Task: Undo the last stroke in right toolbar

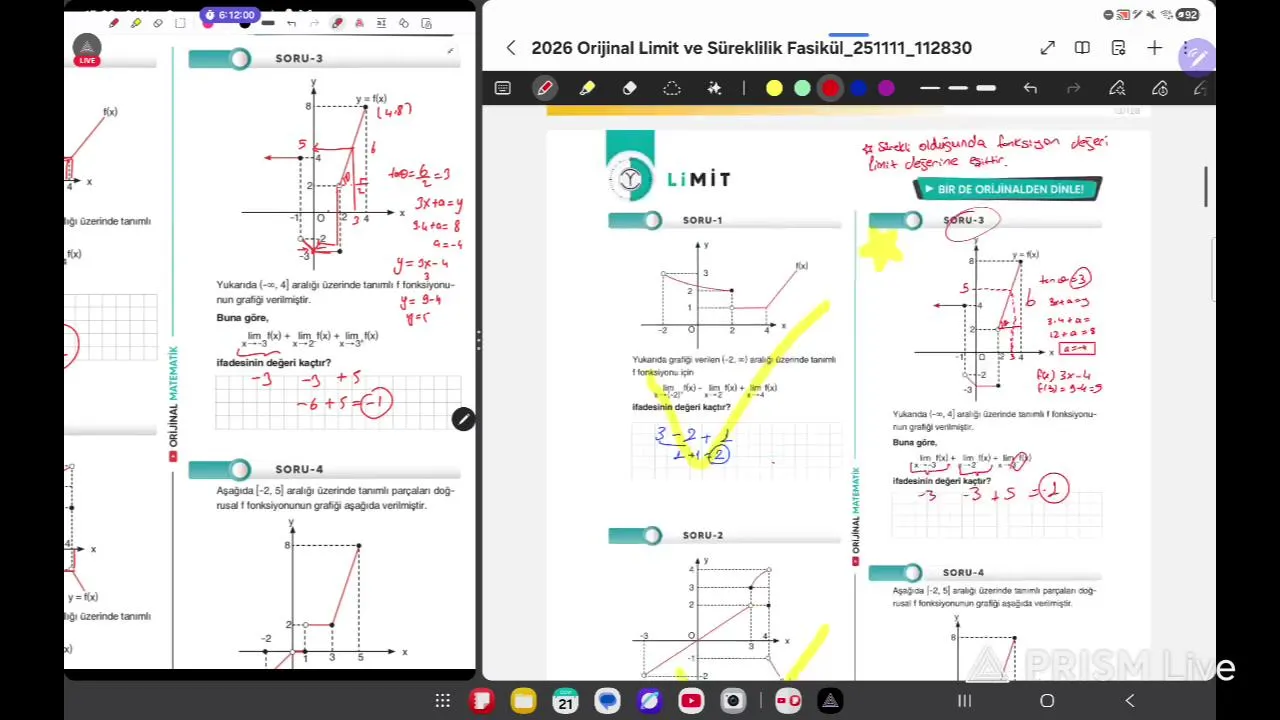Action: click(x=1030, y=88)
